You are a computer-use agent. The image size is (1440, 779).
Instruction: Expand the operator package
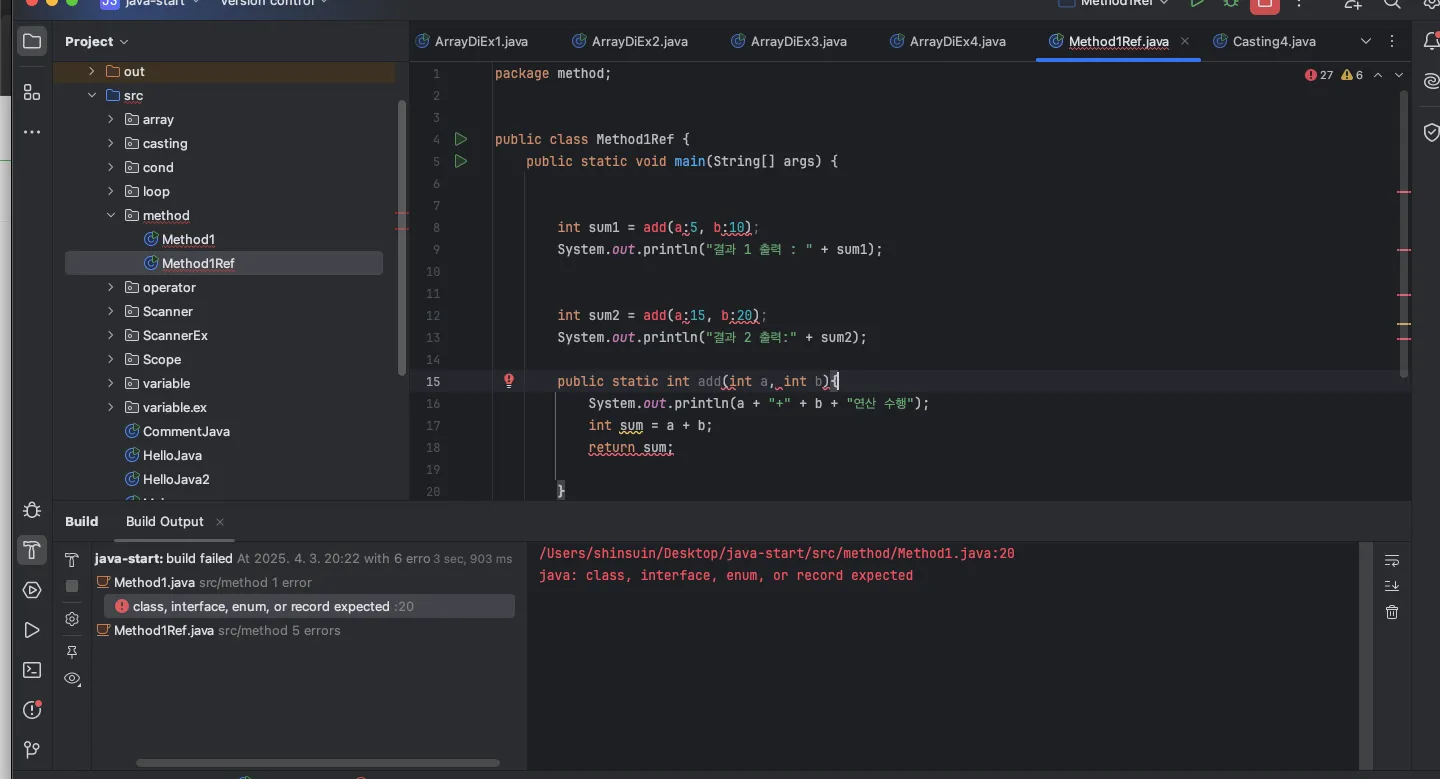point(111,287)
